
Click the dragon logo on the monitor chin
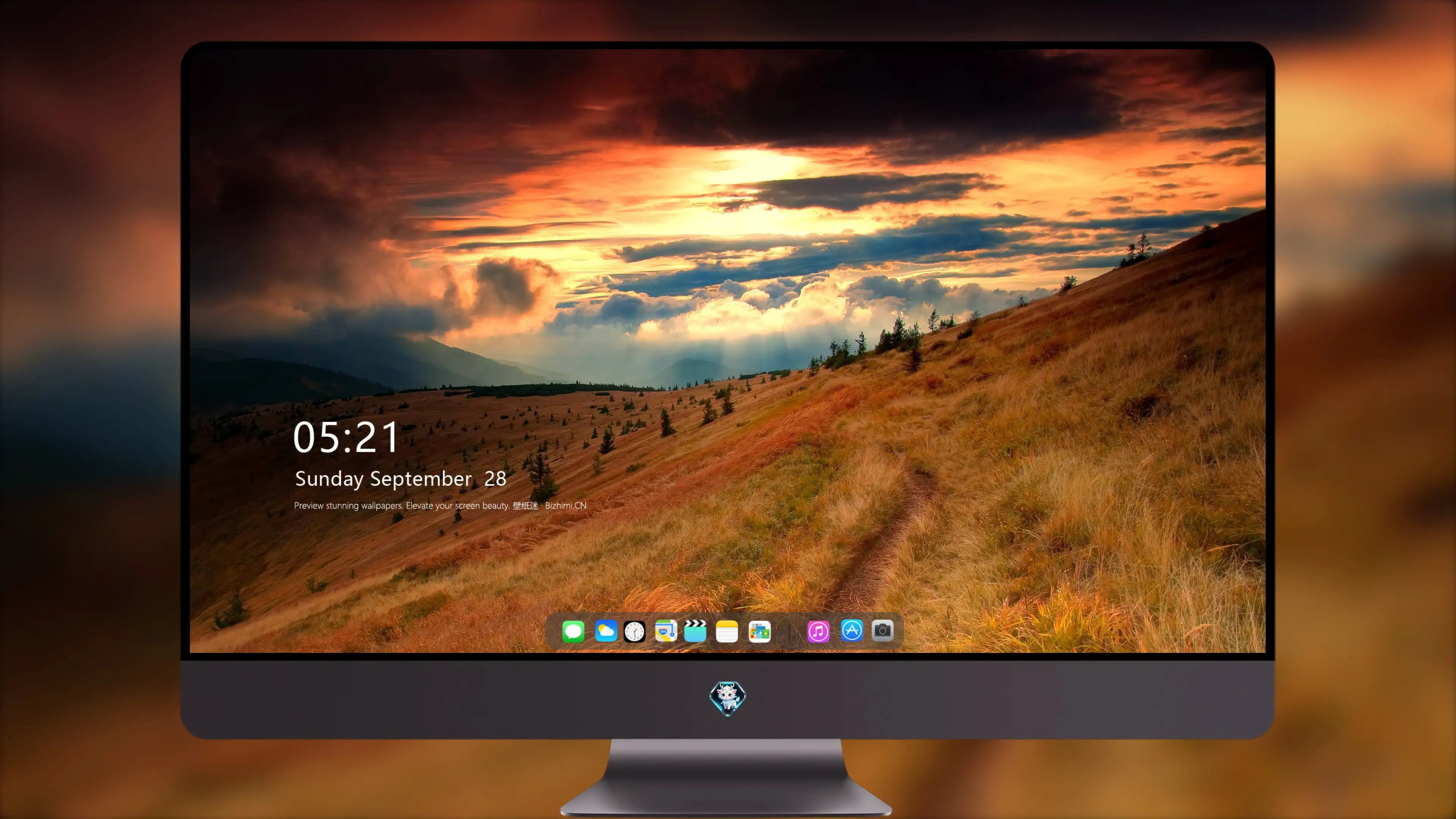[x=728, y=698]
